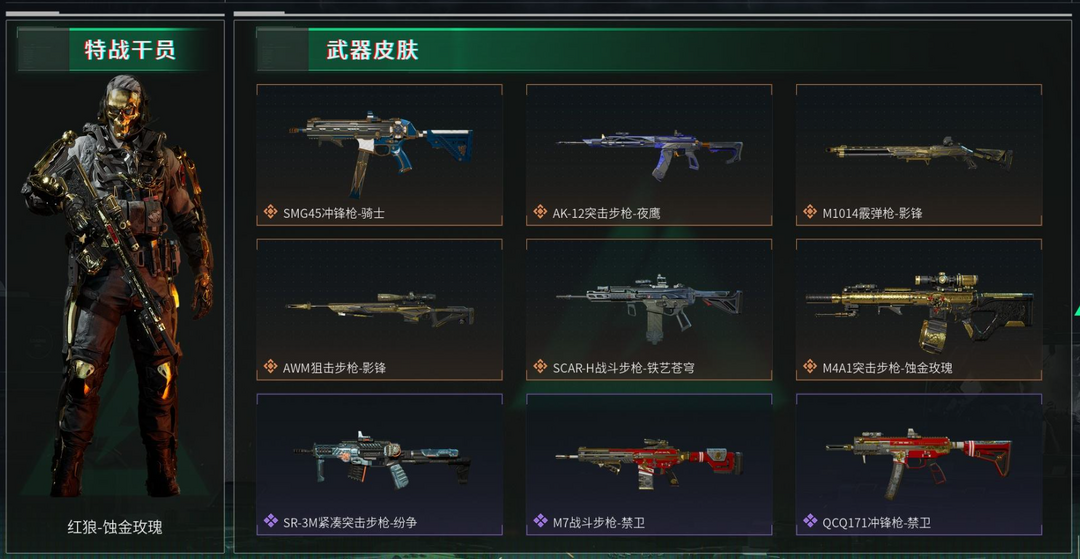Image resolution: width=1080 pixels, height=559 pixels.
Task: Click the orange rarity icon beside SCAR-H战斗步枪-铁艺苍穹
Action: pos(541,368)
